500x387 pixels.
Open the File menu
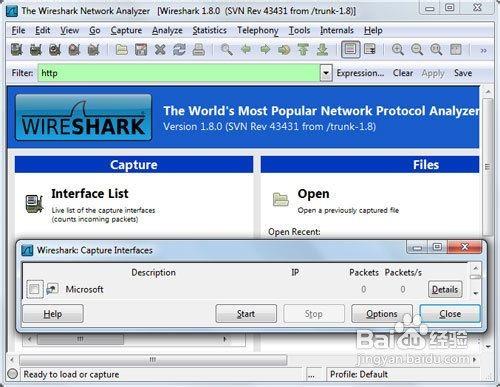18,30
